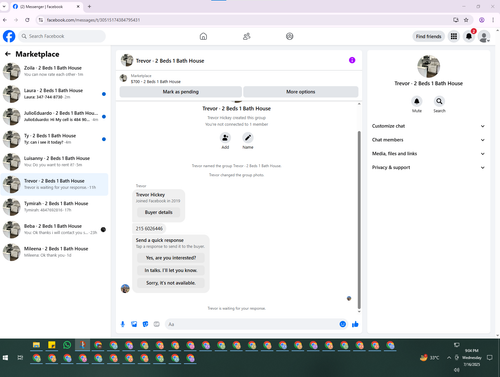Click the phone number message 215 6026446
This screenshot has height=377, width=500.
click(x=149, y=229)
